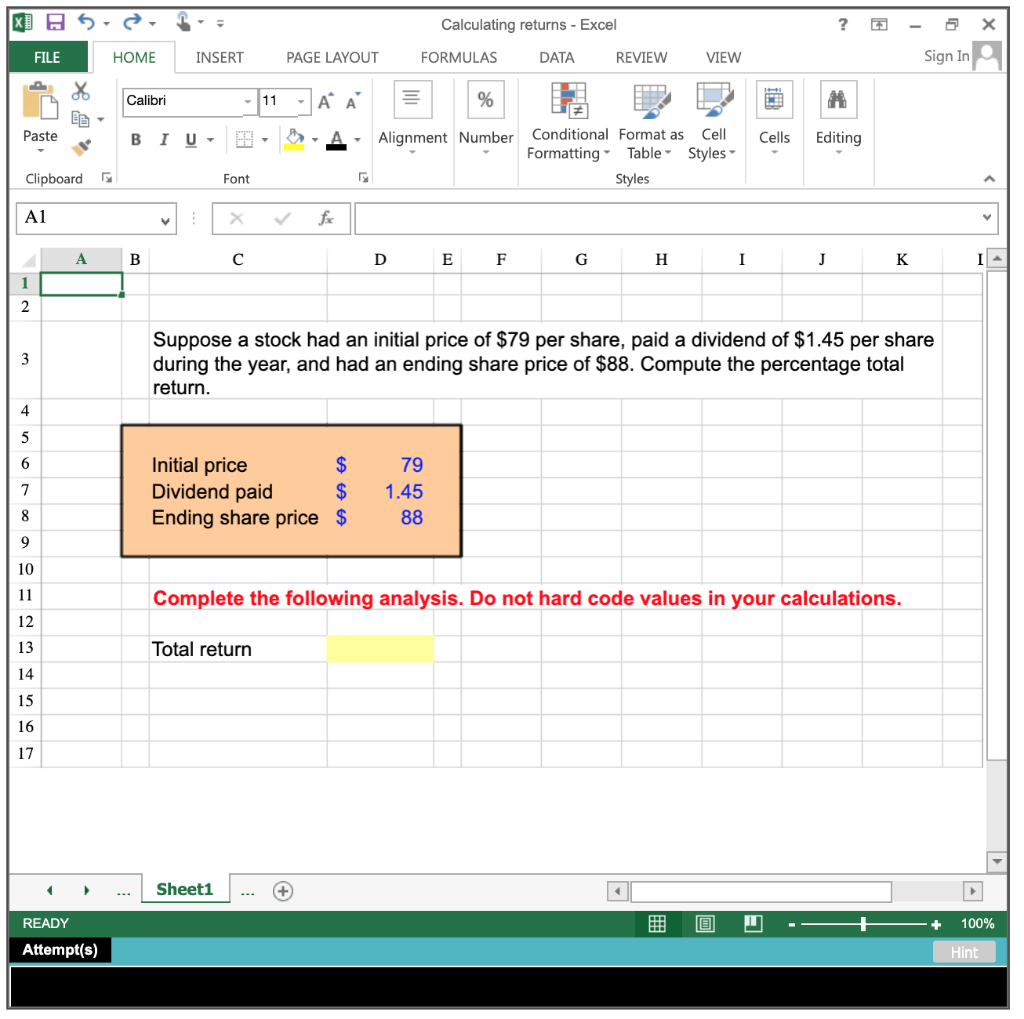
Task: Select the Bold formatting icon
Action: (x=135, y=140)
